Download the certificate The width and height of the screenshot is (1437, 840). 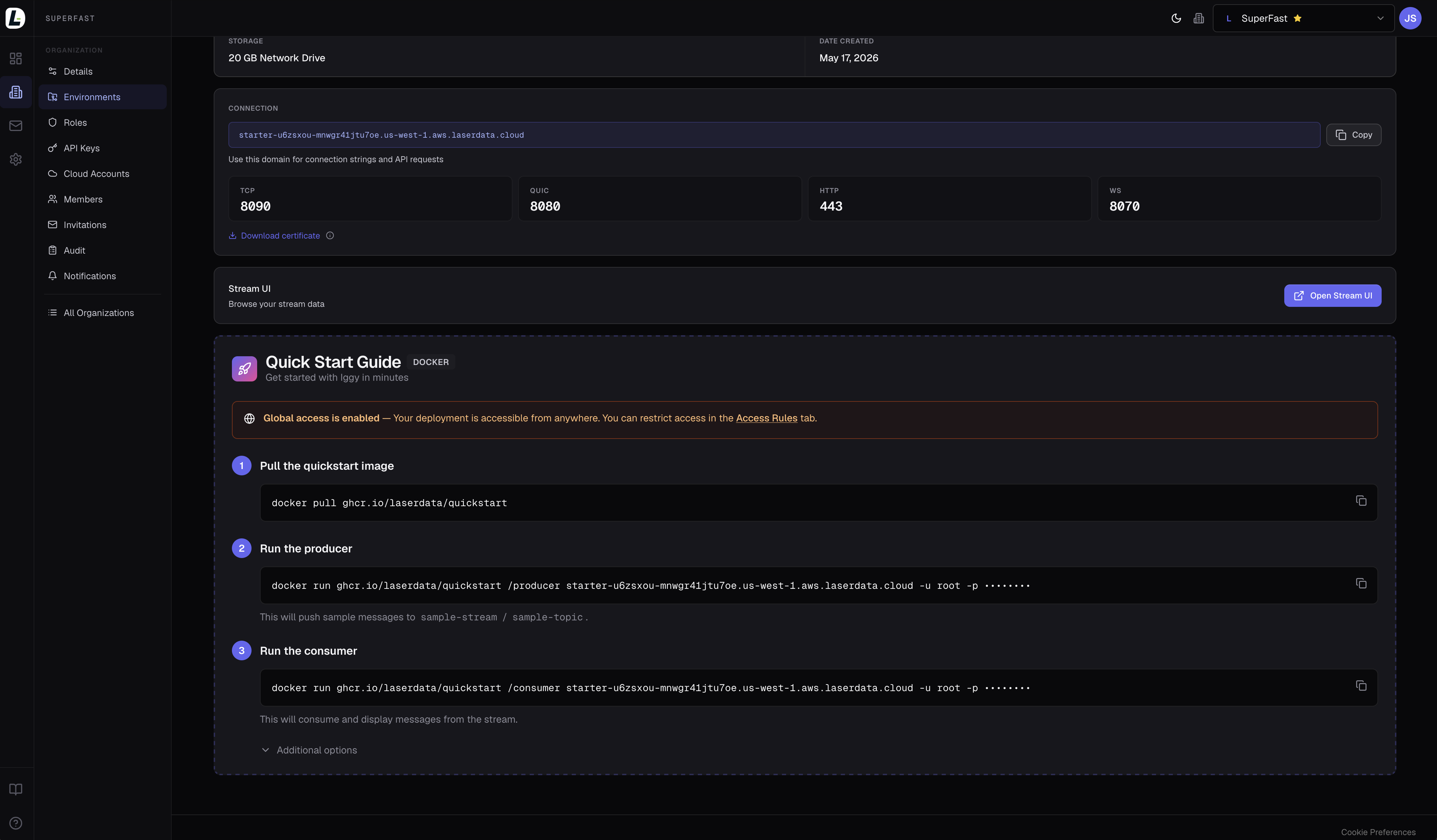pyautogui.click(x=274, y=235)
